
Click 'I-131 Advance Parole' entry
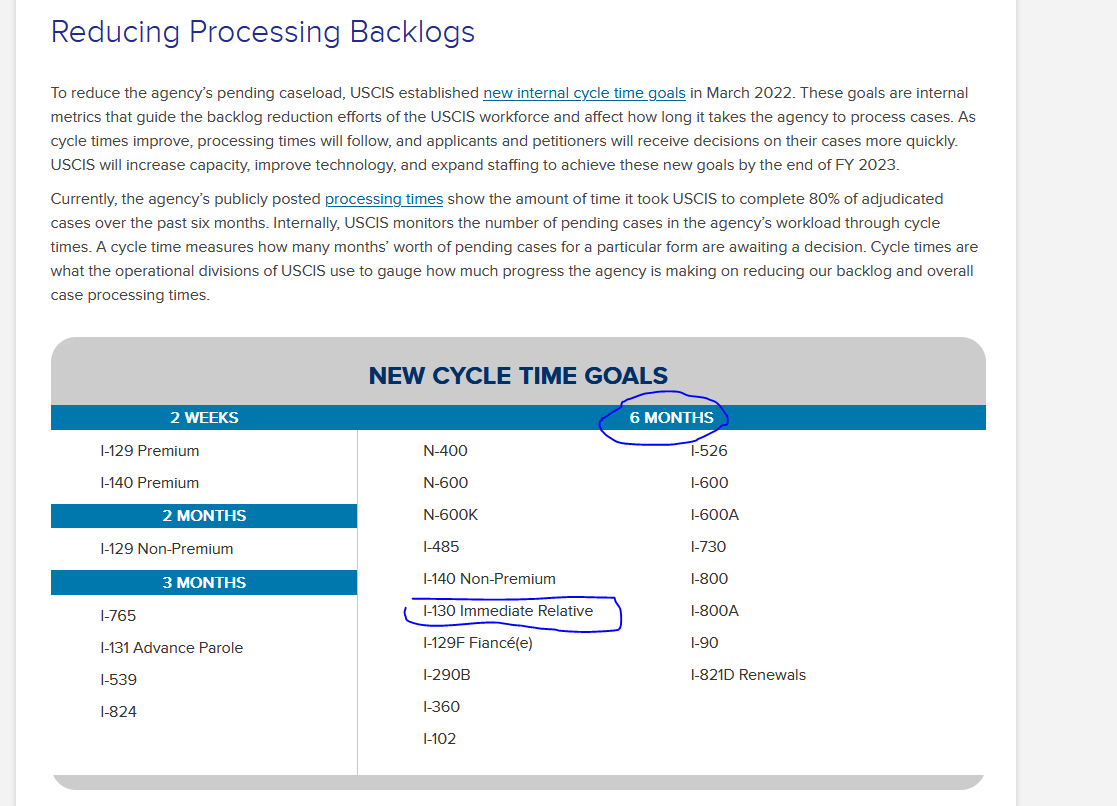(172, 648)
